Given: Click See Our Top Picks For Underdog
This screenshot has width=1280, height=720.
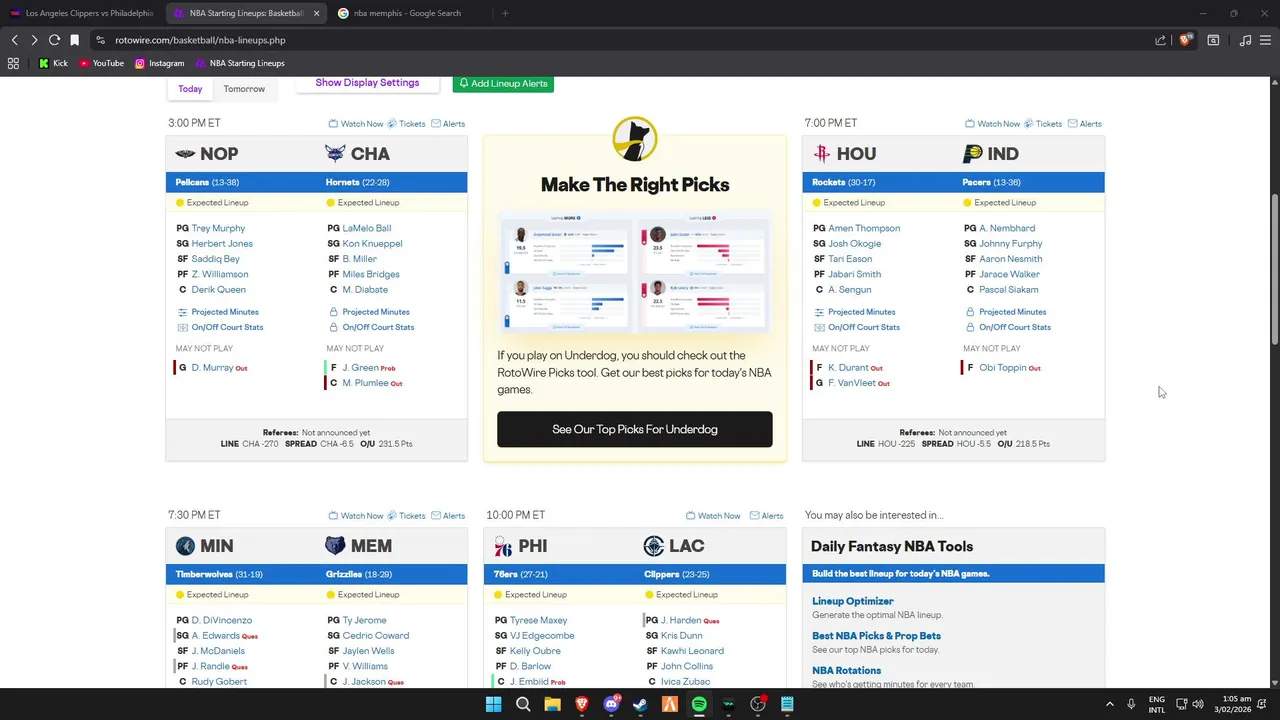Looking at the screenshot, I should pyautogui.click(x=635, y=429).
